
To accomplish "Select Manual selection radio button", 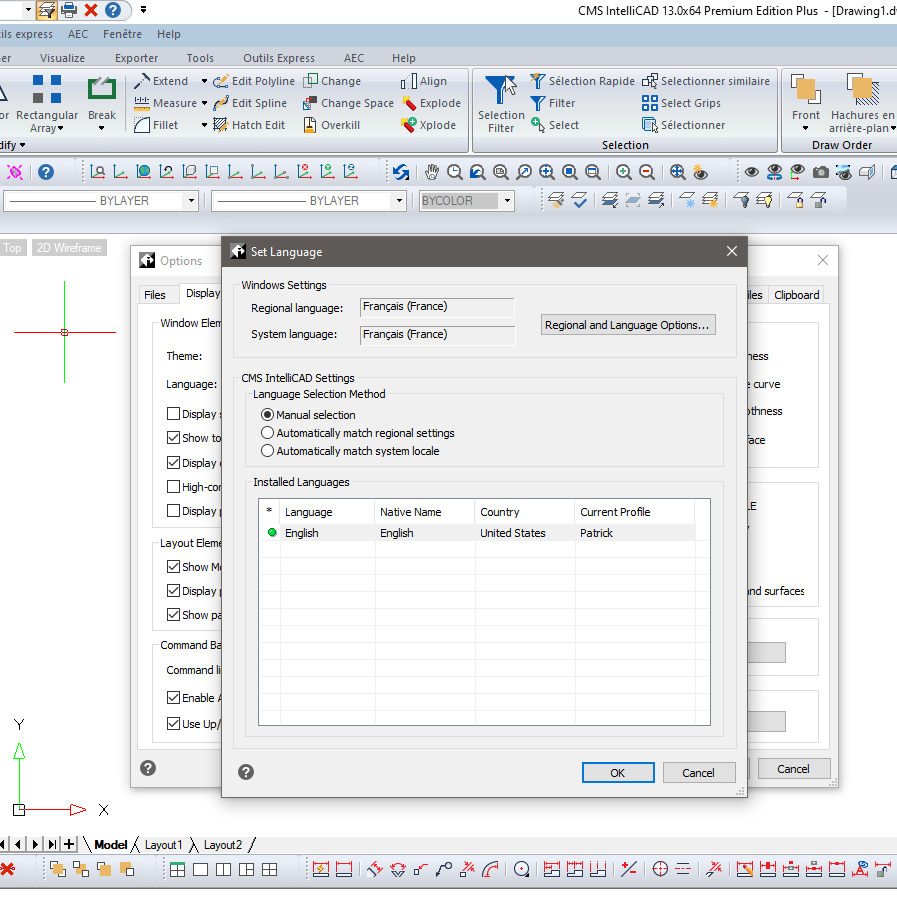I will pyautogui.click(x=268, y=415).
